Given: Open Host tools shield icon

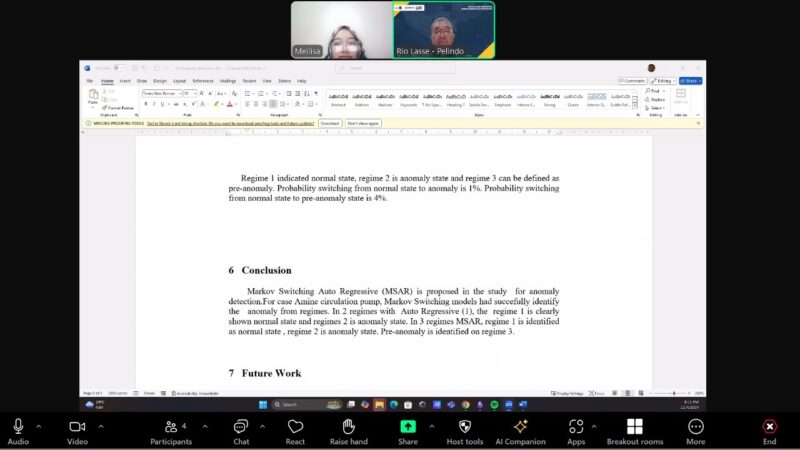Looking at the screenshot, I should [x=464, y=430].
